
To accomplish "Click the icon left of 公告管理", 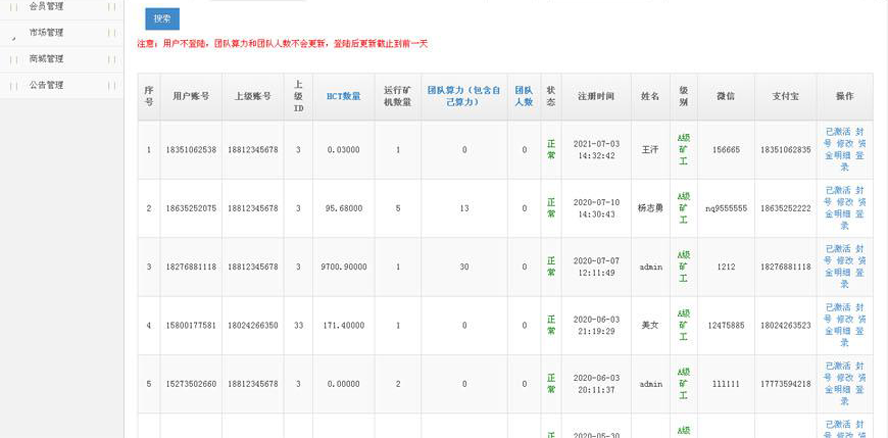I will point(14,85).
